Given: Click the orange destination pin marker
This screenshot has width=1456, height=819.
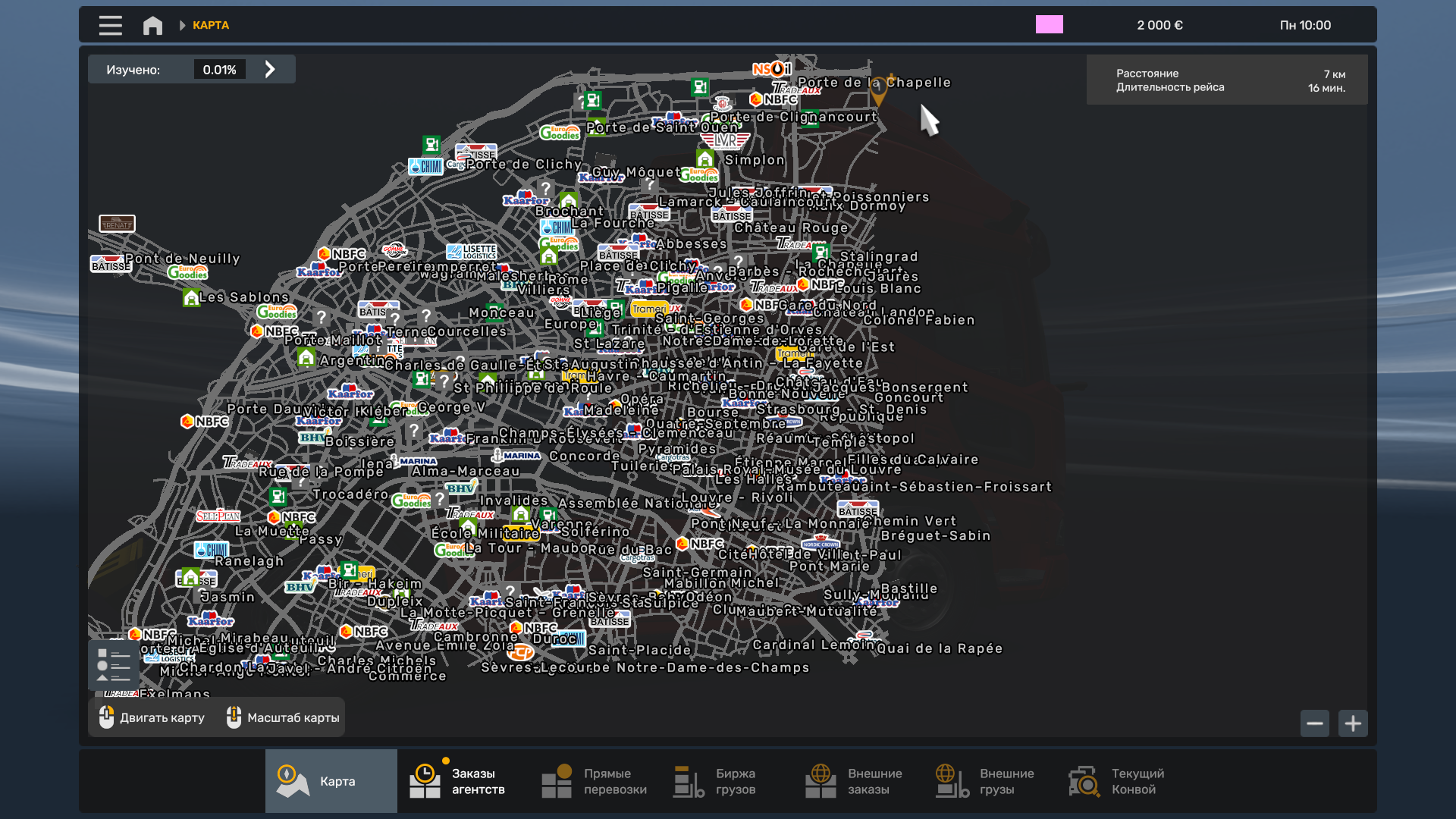Looking at the screenshot, I should click(878, 91).
